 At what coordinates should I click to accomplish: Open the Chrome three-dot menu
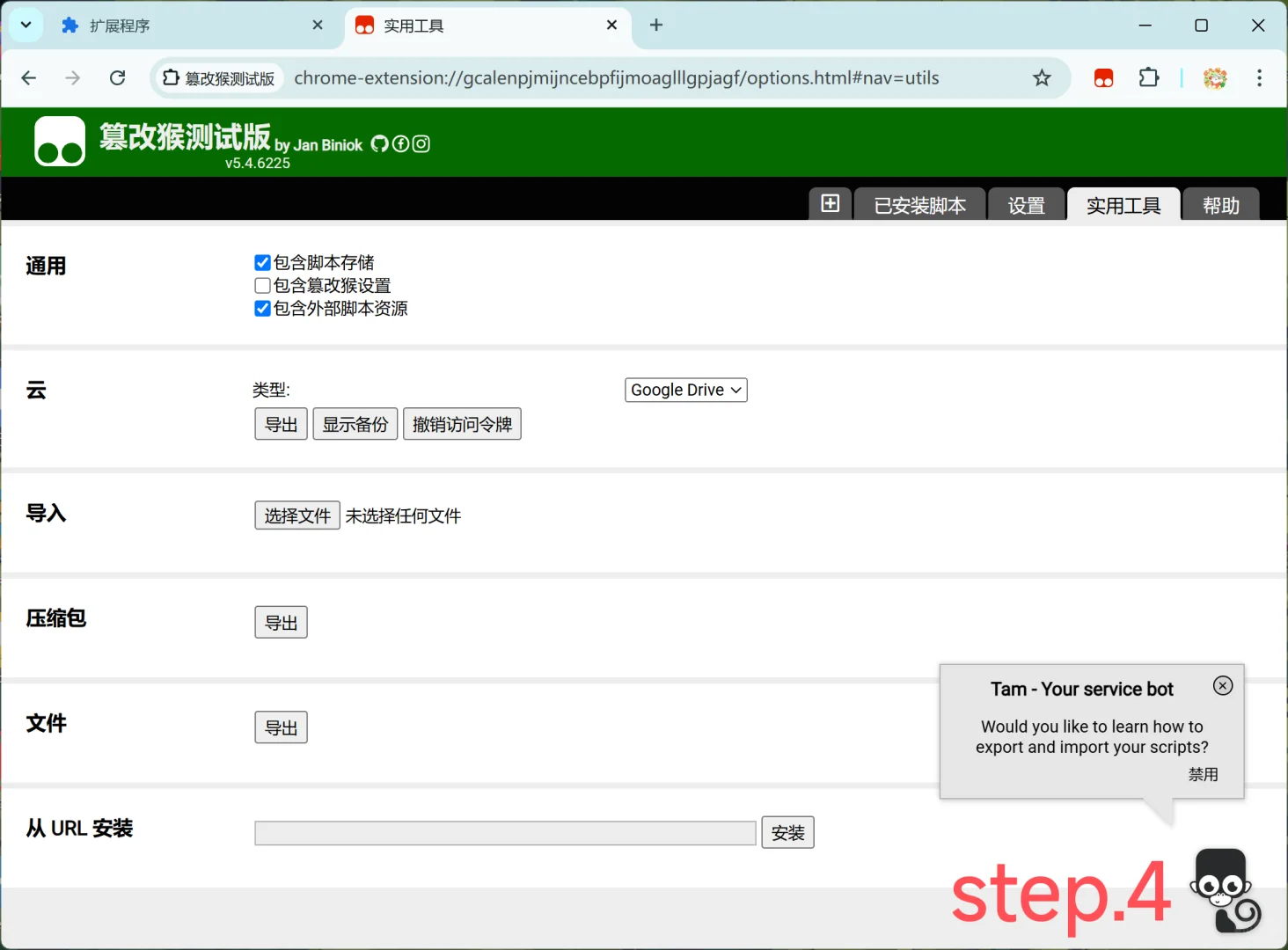click(1259, 78)
